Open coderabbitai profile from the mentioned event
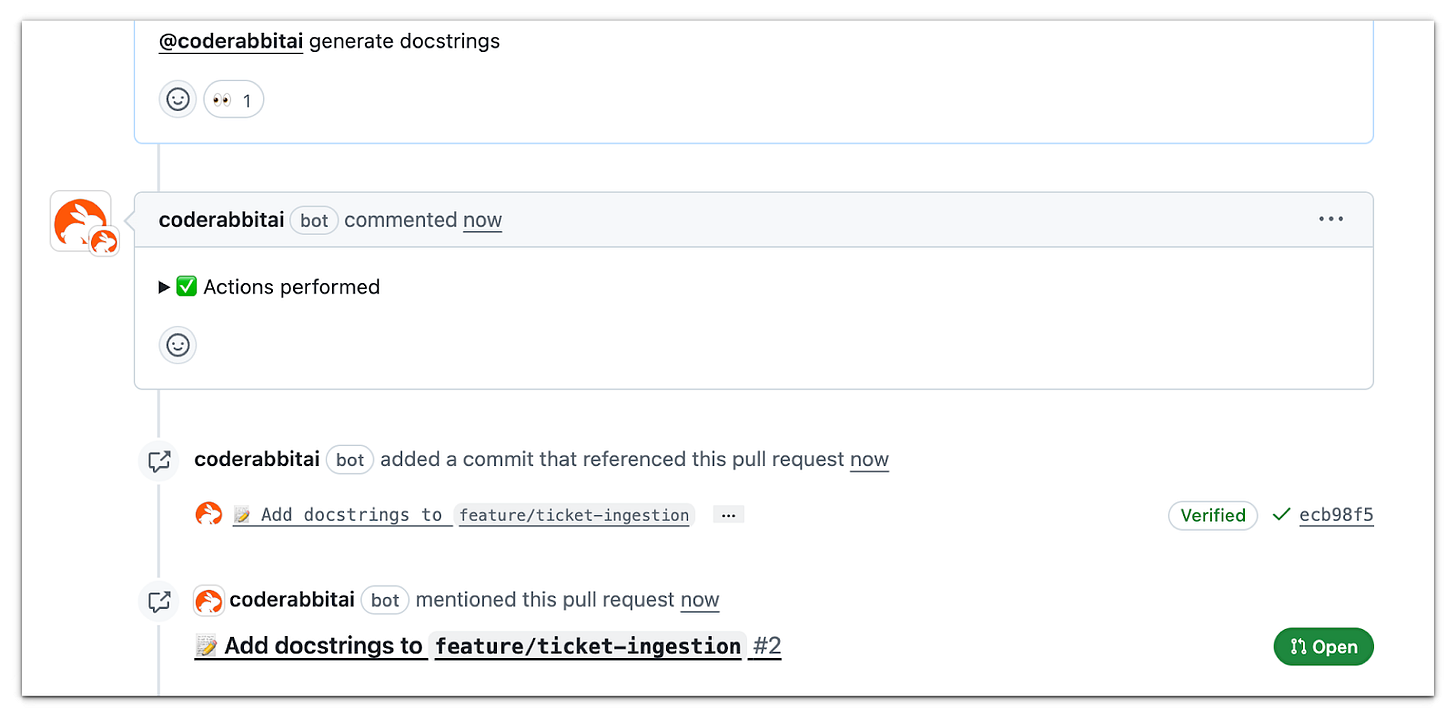The width and height of the screenshot is (1456, 720). pos(292,600)
